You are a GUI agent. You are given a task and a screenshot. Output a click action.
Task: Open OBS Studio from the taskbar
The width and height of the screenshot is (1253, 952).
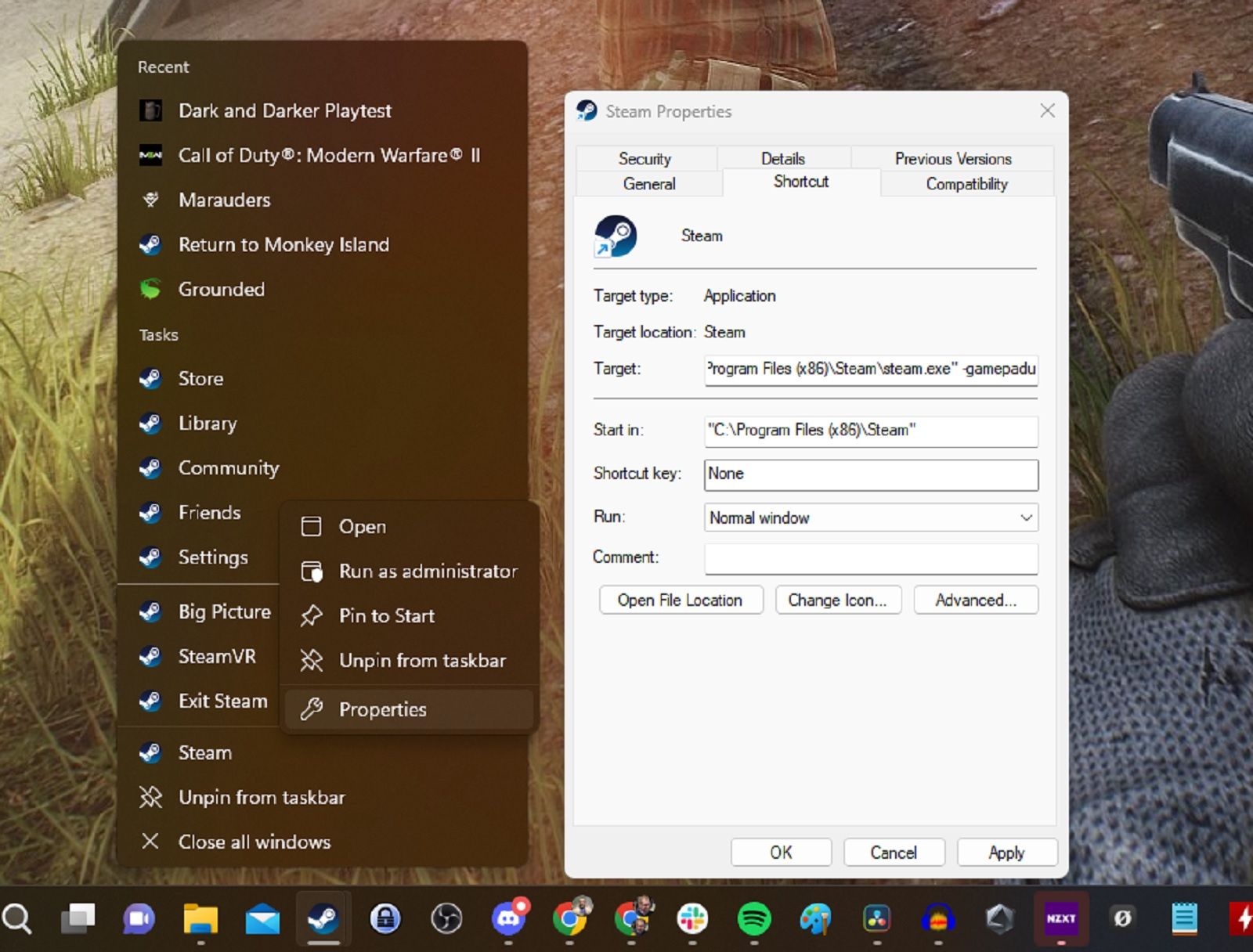448,920
